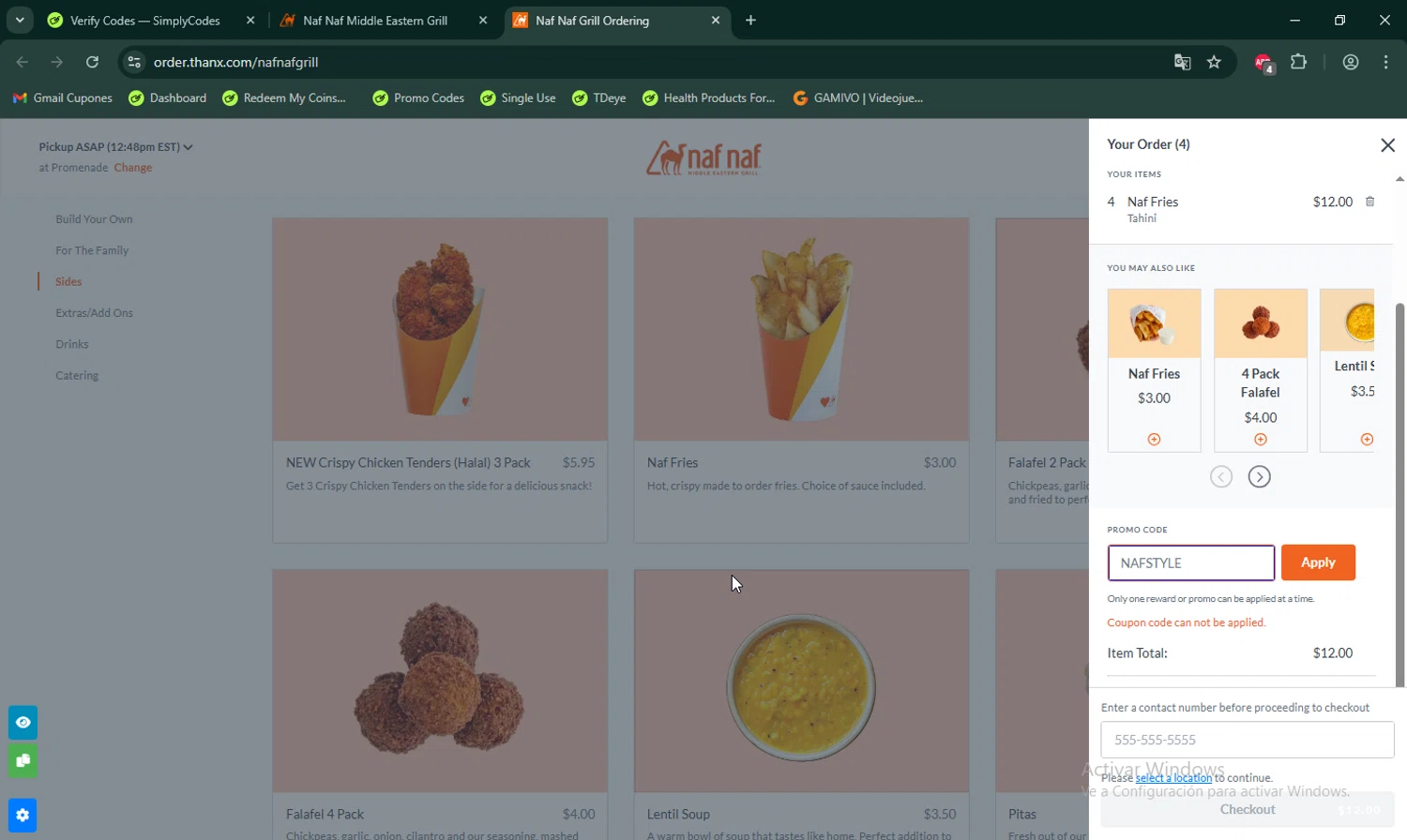The image size is (1407, 840).
Task: Show next suggested items carousel arrow
Action: click(1259, 477)
